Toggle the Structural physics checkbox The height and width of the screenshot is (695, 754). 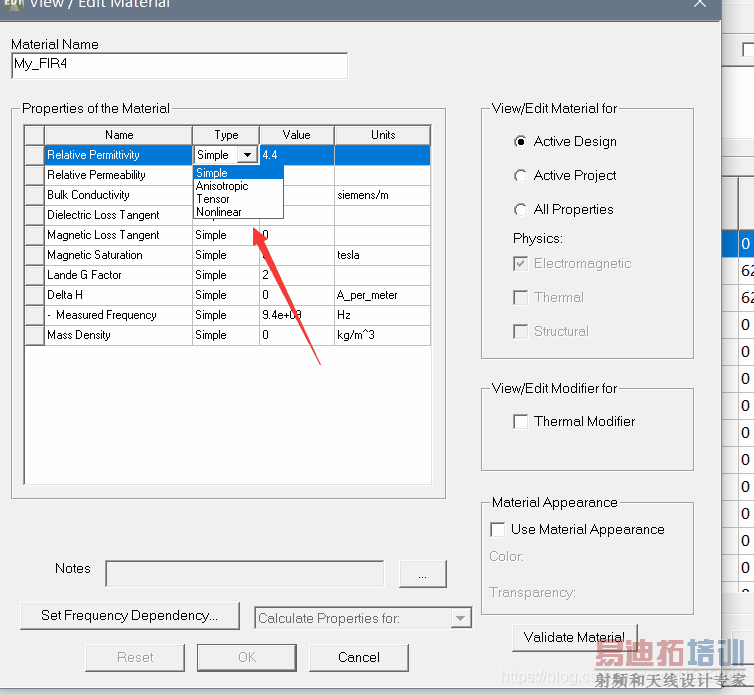pos(520,331)
